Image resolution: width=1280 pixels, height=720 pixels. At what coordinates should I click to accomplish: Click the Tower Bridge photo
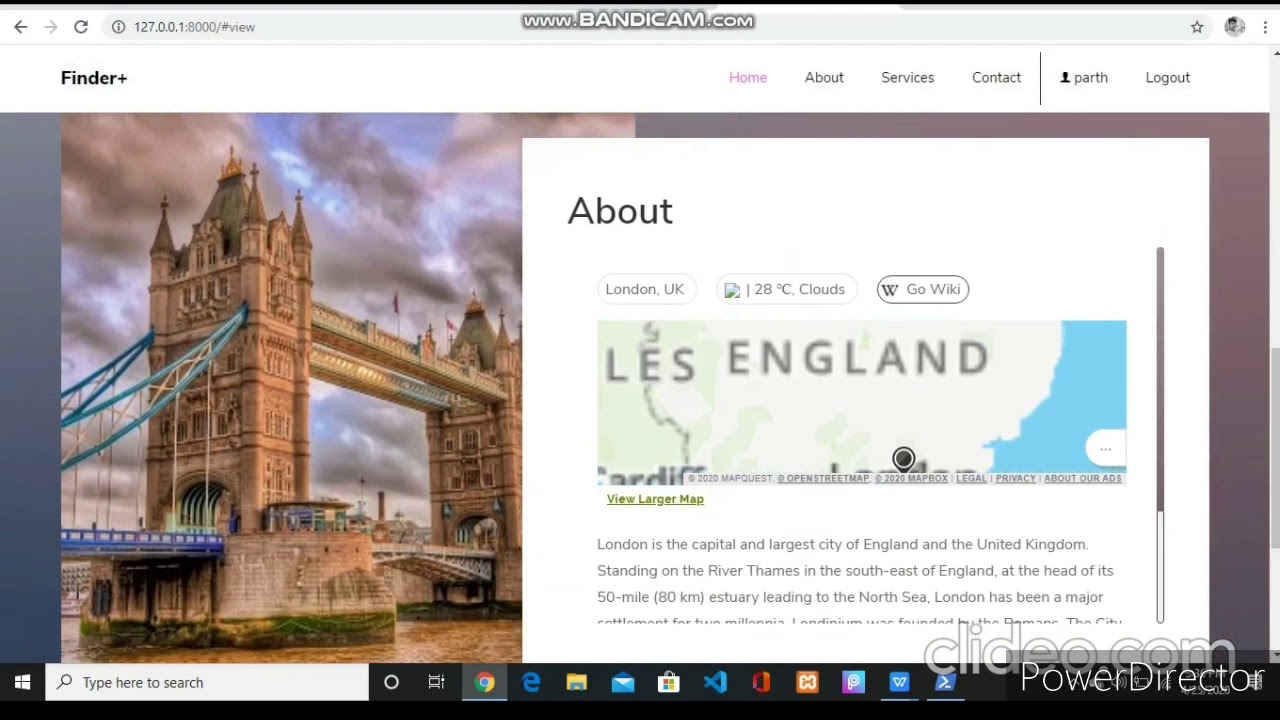pos(291,387)
